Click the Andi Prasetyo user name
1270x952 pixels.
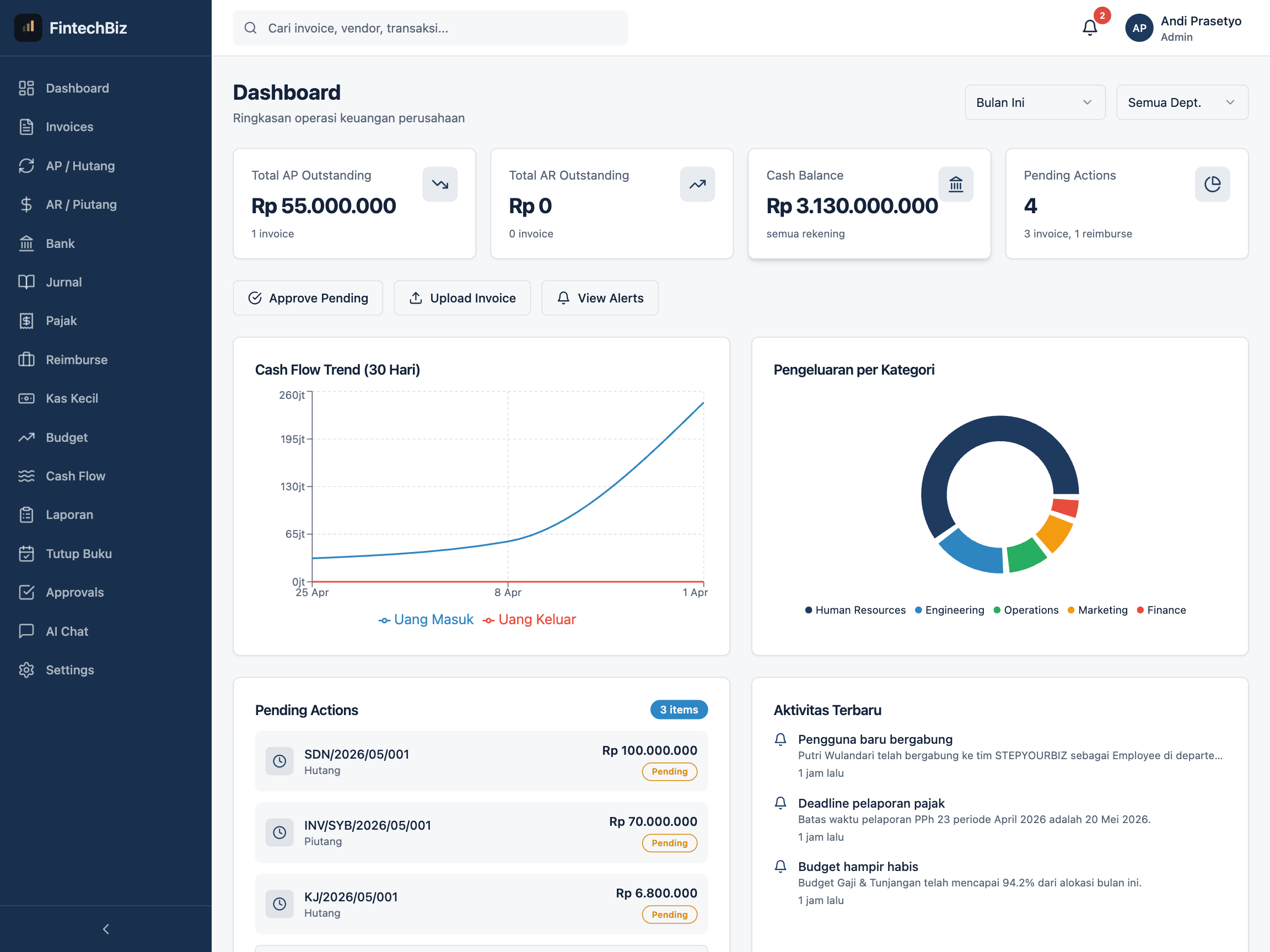tap(1201, 21)
